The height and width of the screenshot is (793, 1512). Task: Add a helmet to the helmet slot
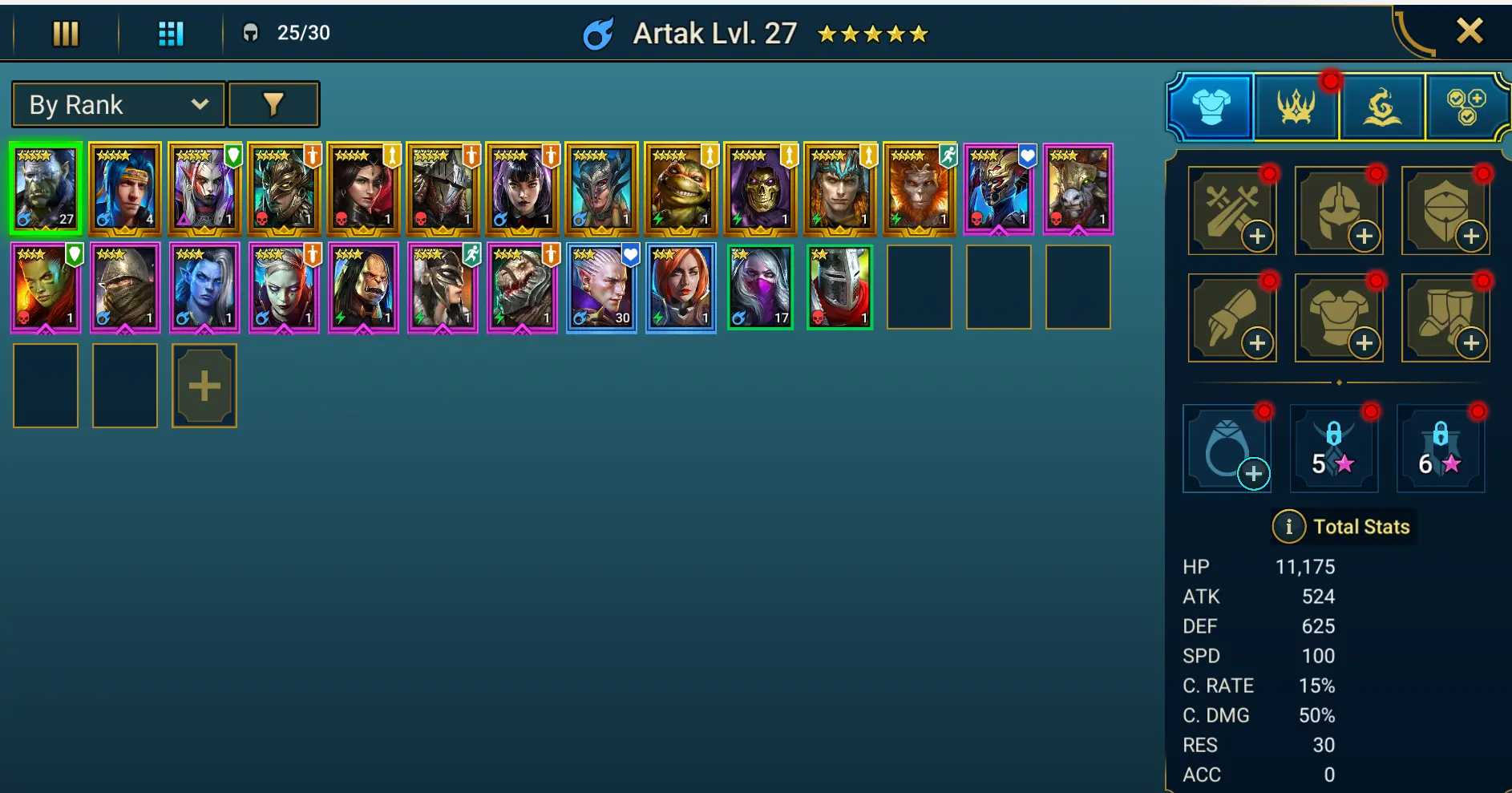(x=1339, y=211)
